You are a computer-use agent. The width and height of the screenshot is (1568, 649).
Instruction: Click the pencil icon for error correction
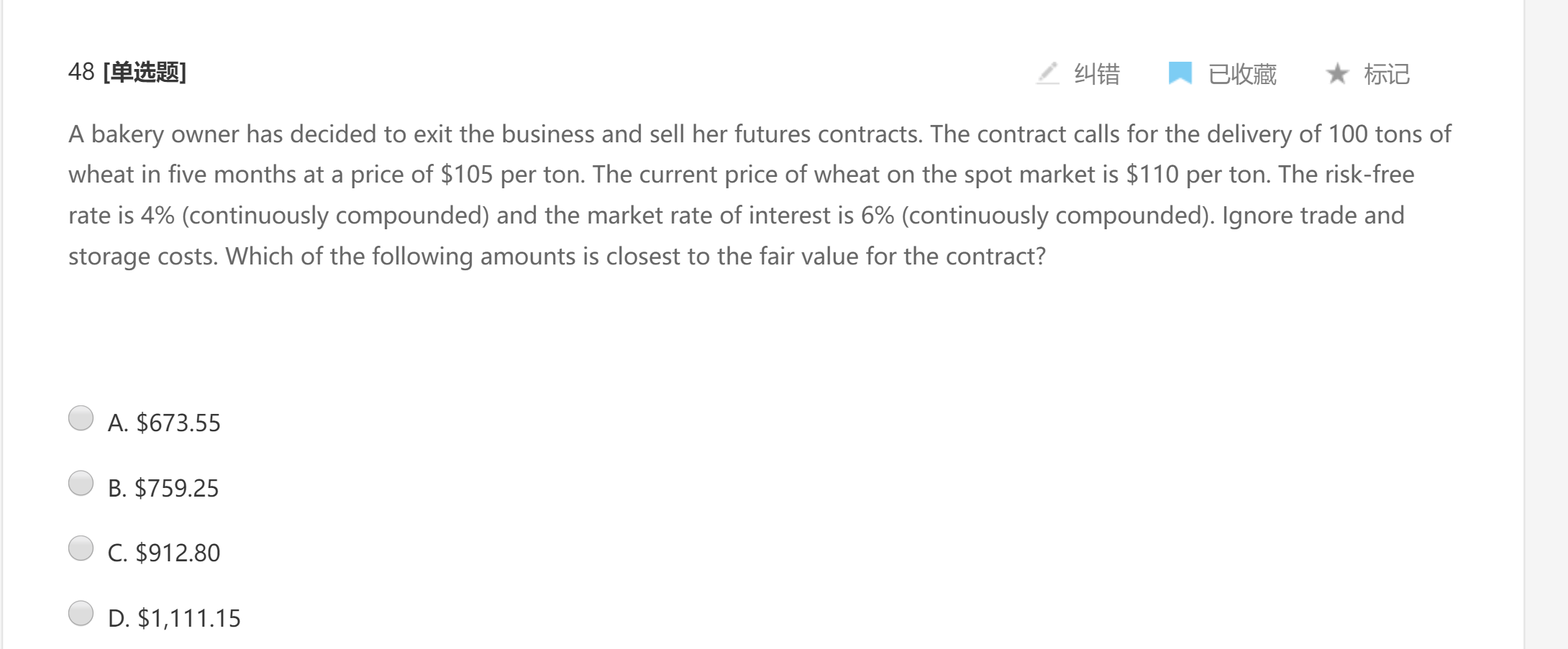click(1048, 73)
